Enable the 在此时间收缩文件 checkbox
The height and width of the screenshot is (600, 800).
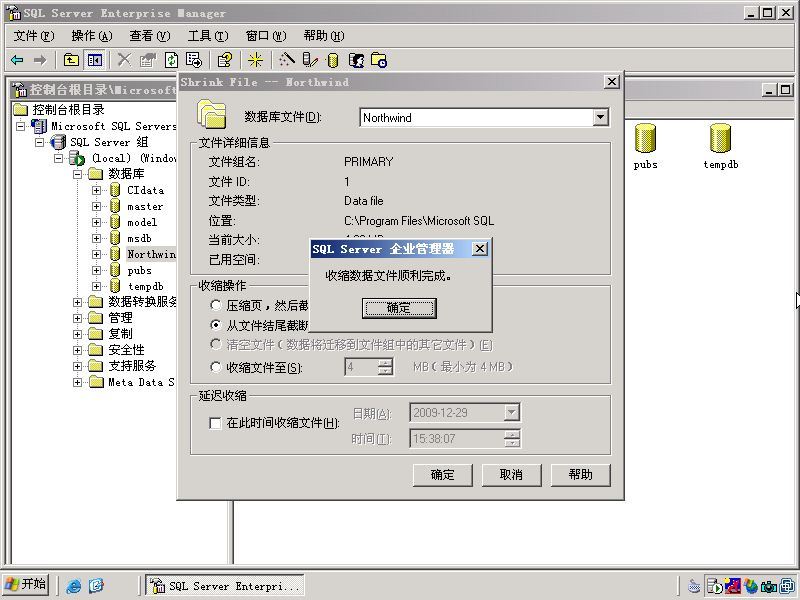point(215,423)
